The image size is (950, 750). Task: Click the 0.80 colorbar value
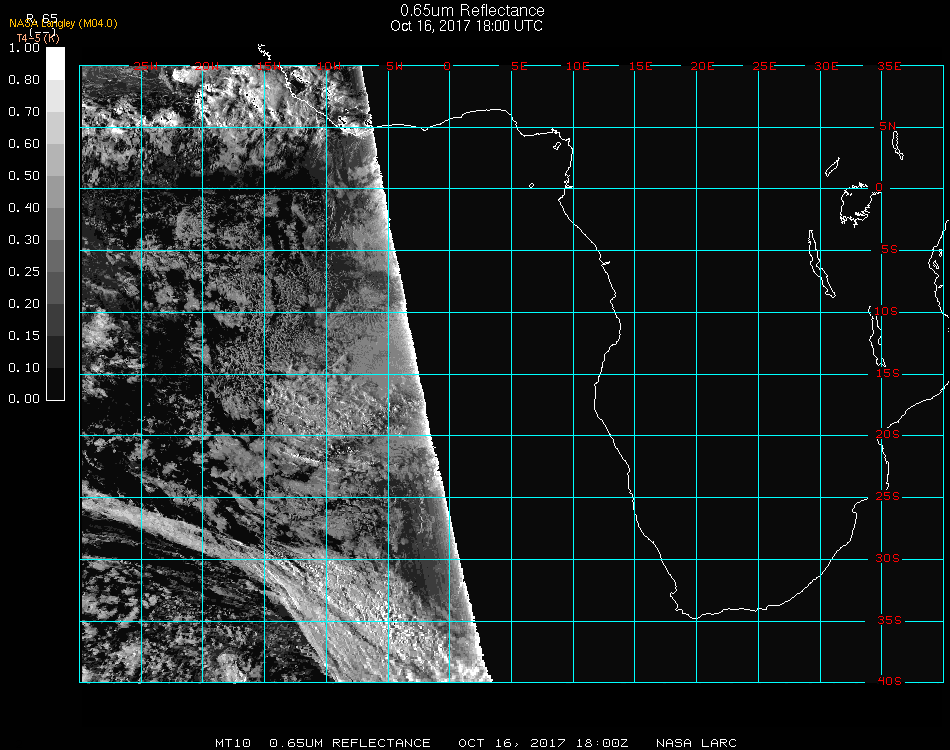click(x=24, y=80)
